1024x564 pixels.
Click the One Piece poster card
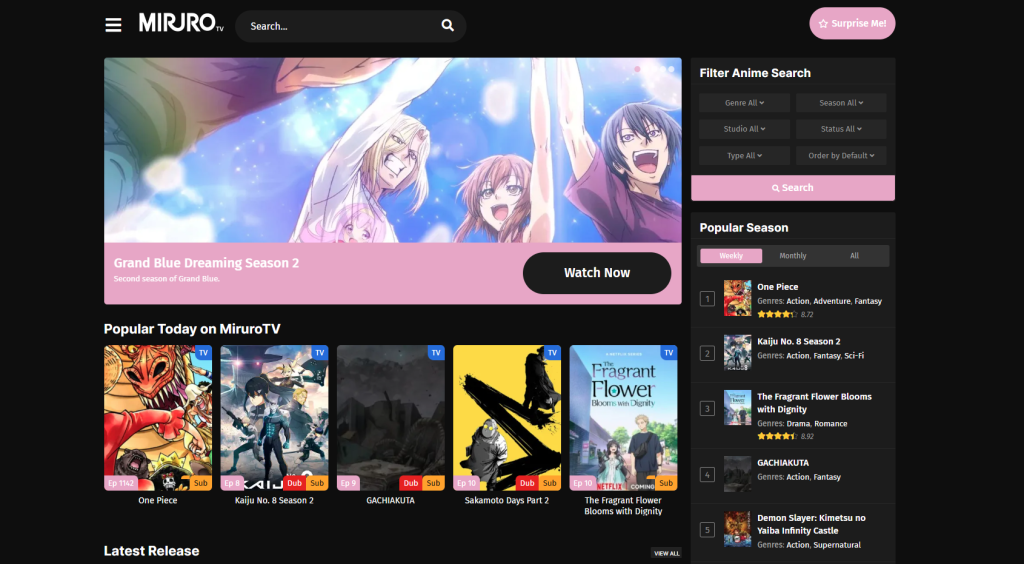tap(158, 418)
